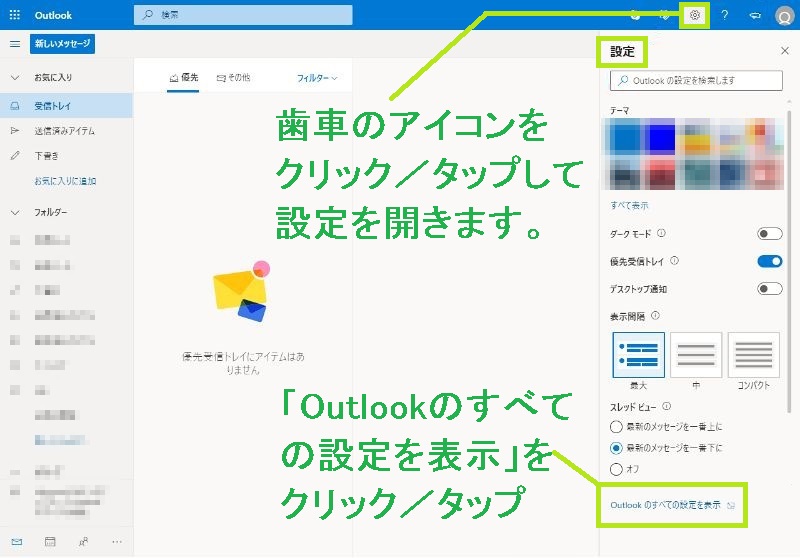Switch to その他 inbox tab

pos(233,78)
